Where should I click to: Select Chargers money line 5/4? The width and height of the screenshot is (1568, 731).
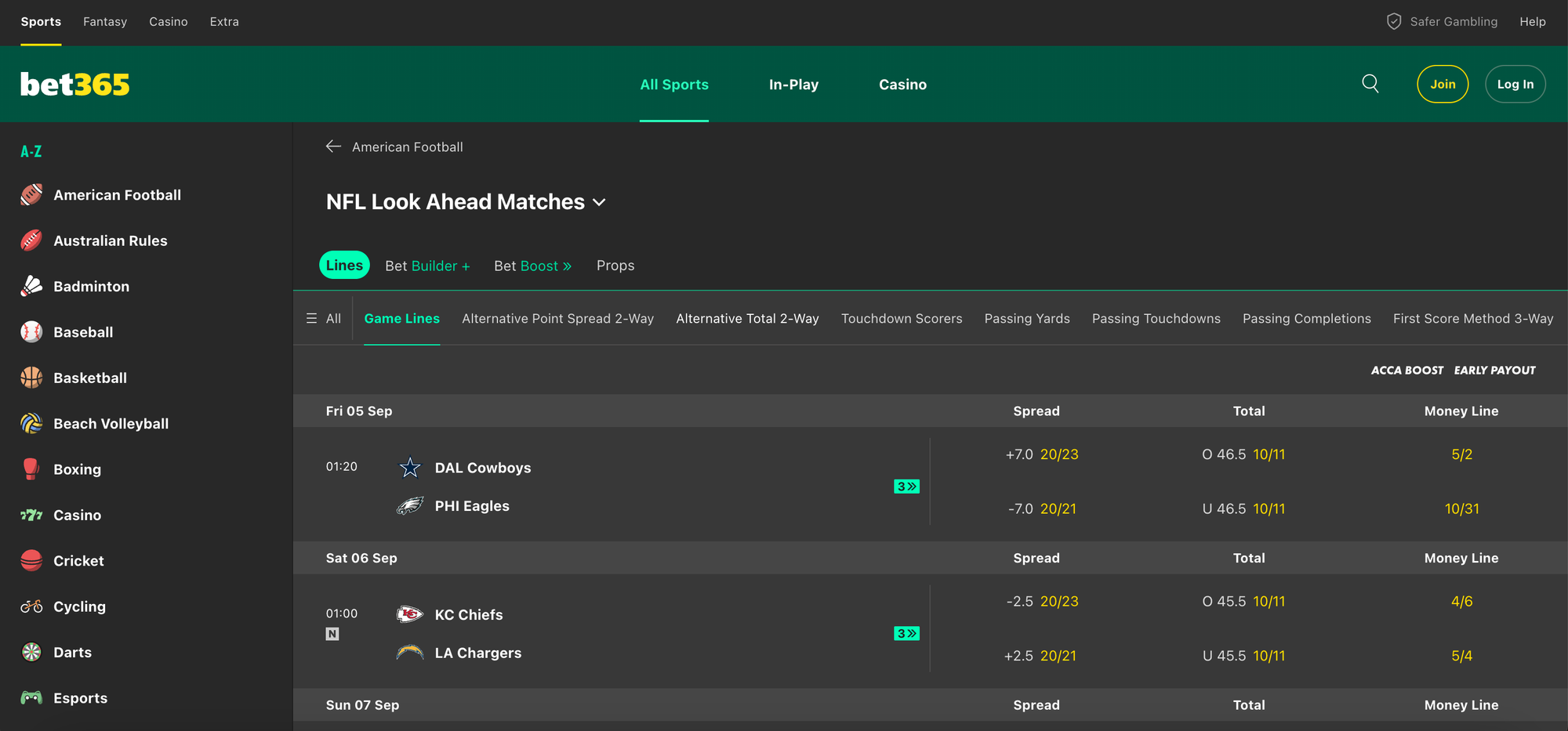click(x=1461, y=656)
